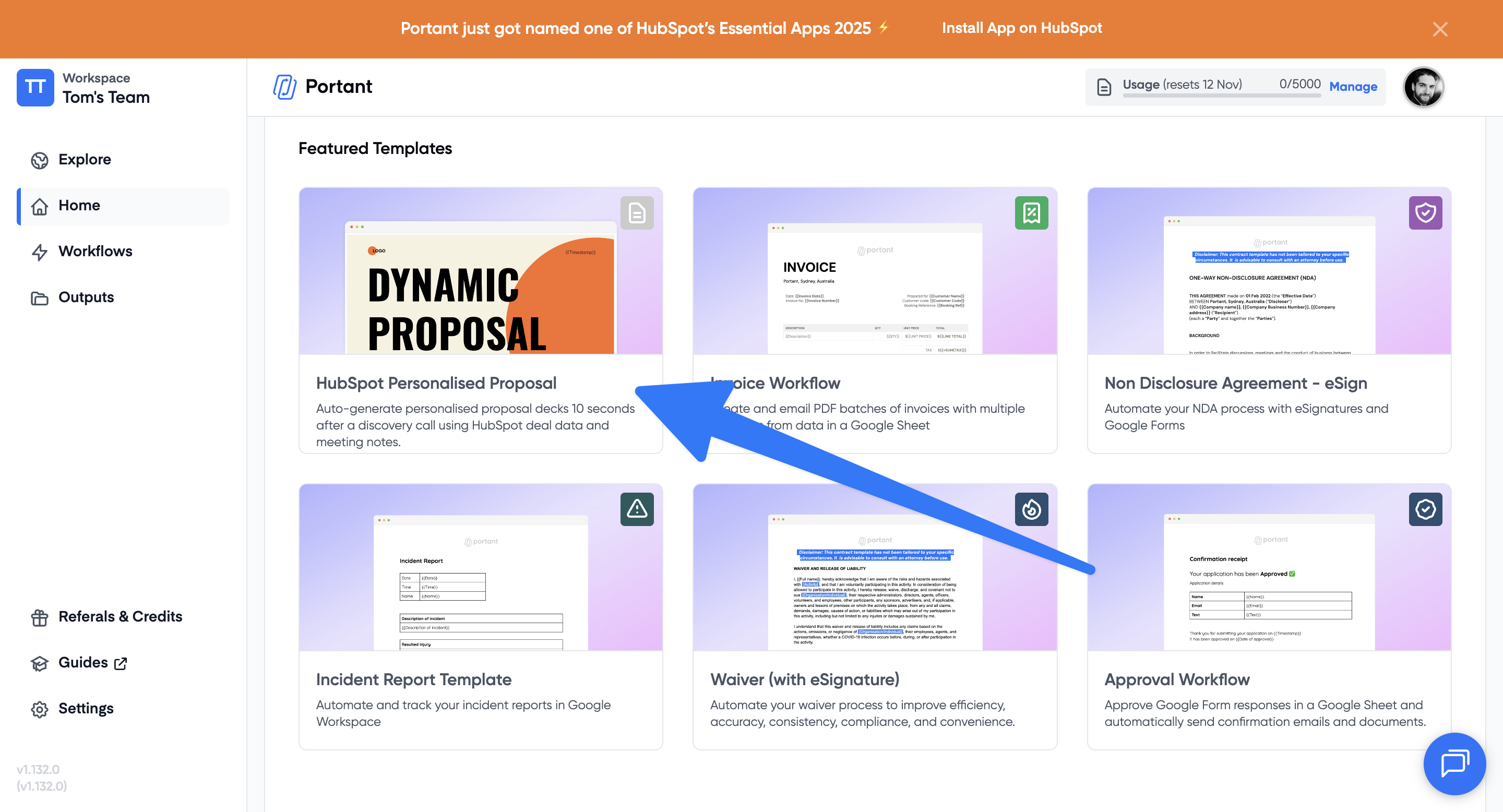Click the Manage usage link

[1353, 86]
